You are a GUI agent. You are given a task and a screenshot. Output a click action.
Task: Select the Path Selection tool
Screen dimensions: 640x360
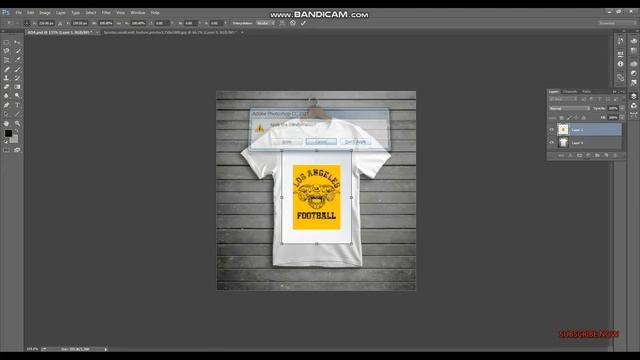7,114
